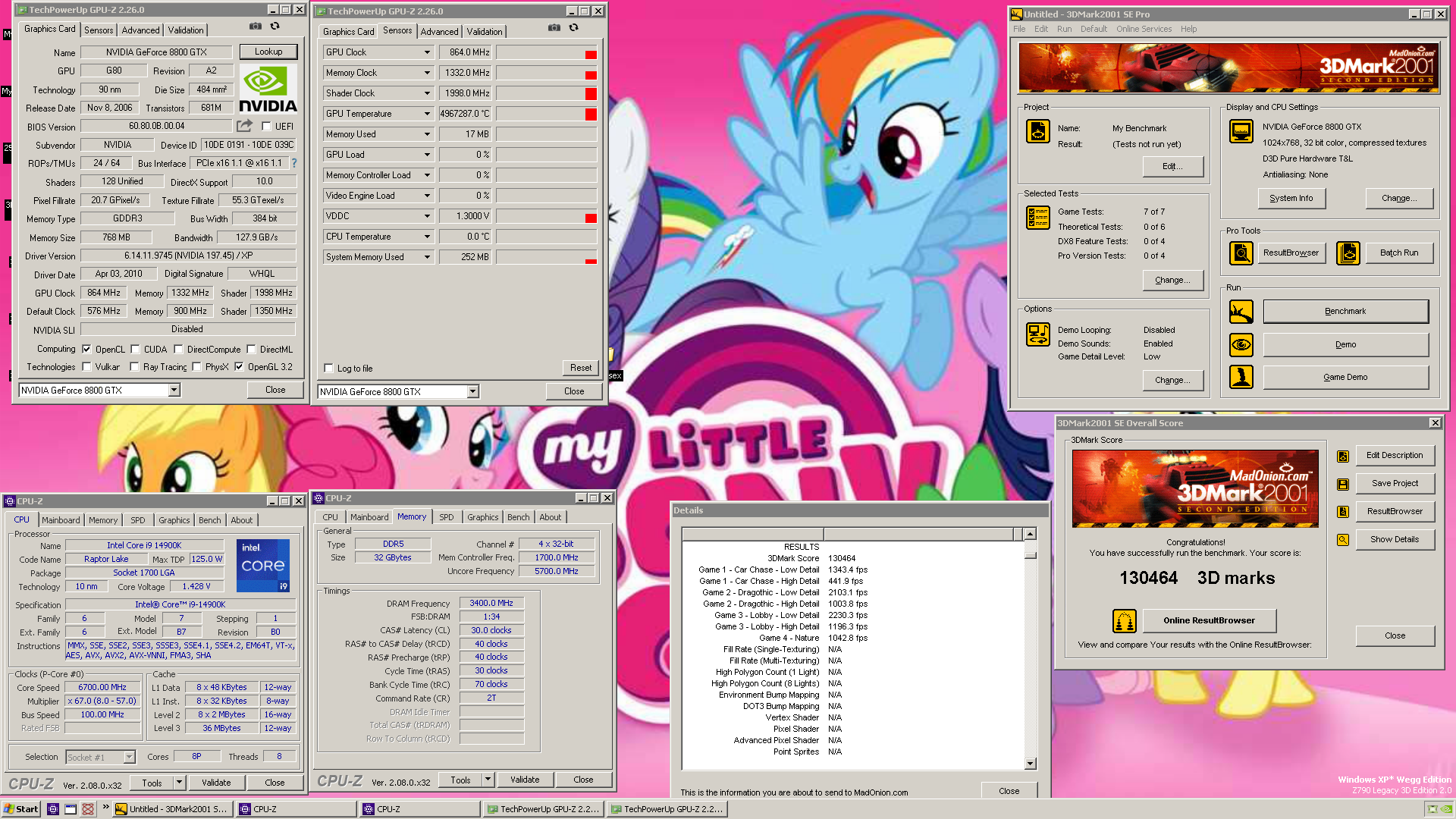Click the ResultBrowser icon in Overall Score dialog
This screenshot has height=819, width=1456.
tap(1343, 512)
